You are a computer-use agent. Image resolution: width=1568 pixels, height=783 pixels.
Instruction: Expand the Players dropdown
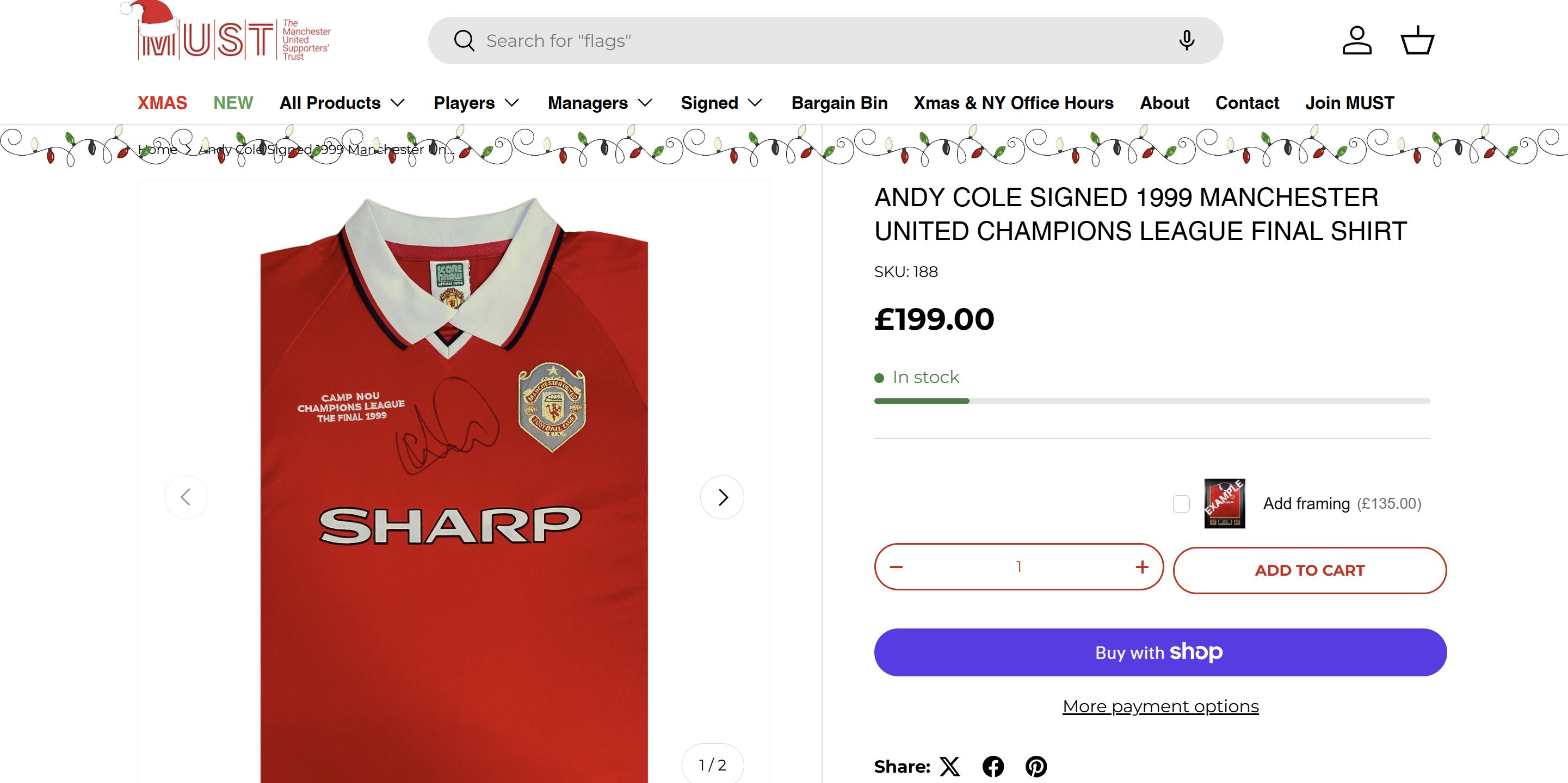pos(476,103)
